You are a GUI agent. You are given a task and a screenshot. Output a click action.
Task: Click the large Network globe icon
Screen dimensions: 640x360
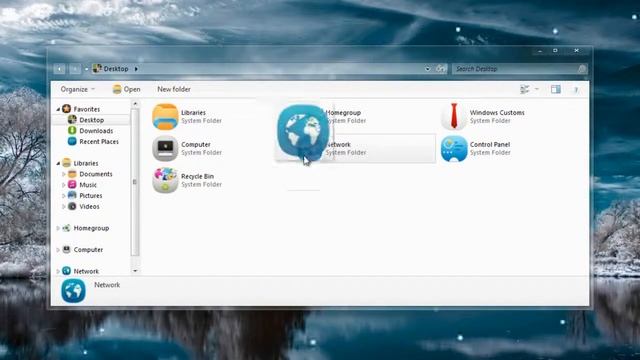pos(302,131)
